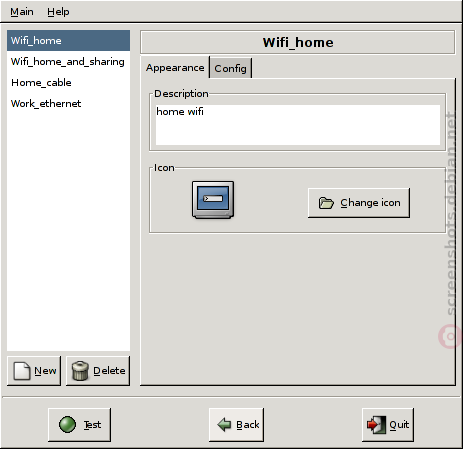The width and height of the screenshot is (463, 449).
Task: Open the Main menu
Action: (22, 12)
